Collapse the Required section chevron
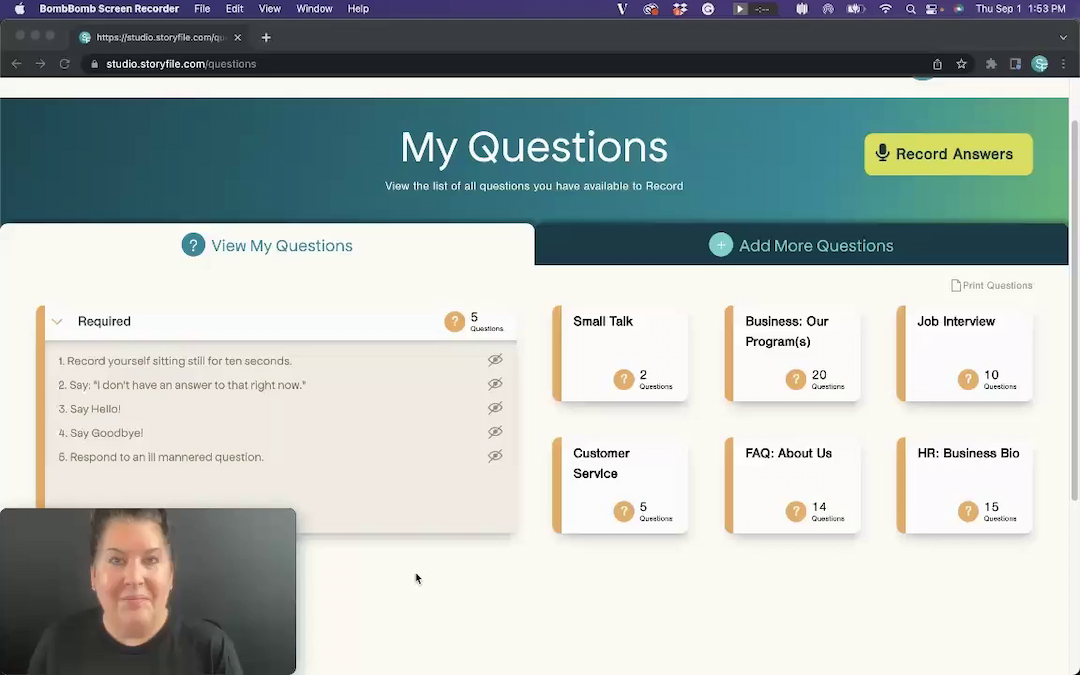1080x675 pixels. (57, 321)
